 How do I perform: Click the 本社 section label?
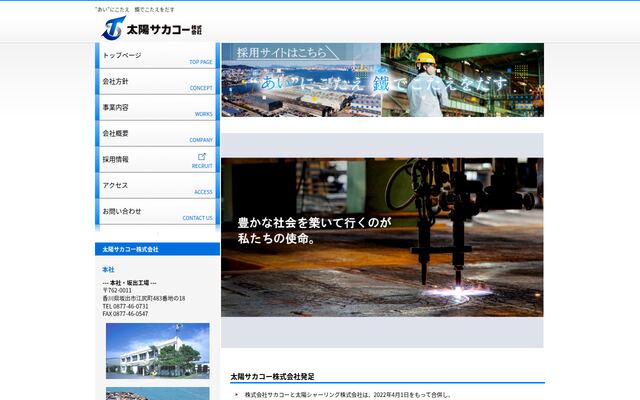[x=108, y=269]
